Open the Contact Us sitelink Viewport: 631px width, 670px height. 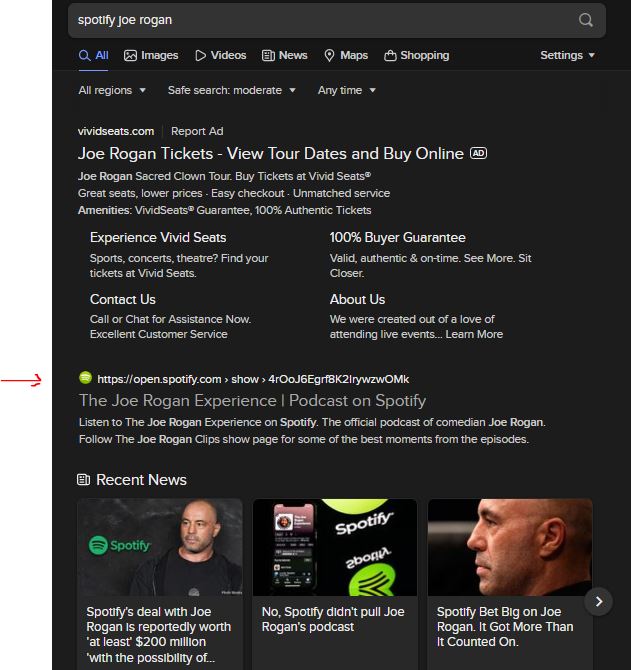coord(123,299)
